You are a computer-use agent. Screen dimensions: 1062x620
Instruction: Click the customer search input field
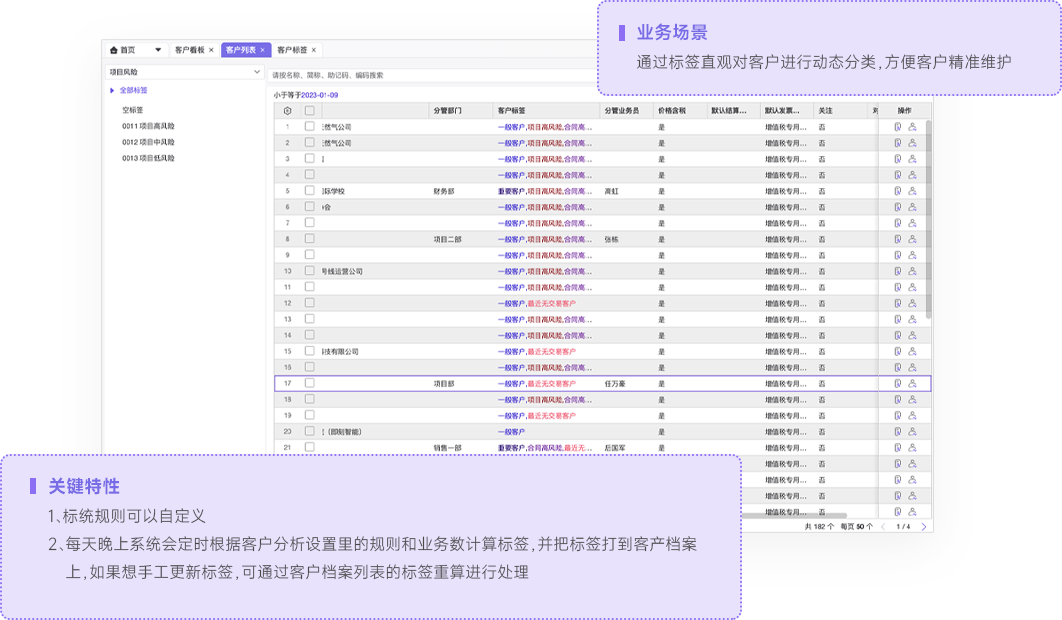(430, 75)
